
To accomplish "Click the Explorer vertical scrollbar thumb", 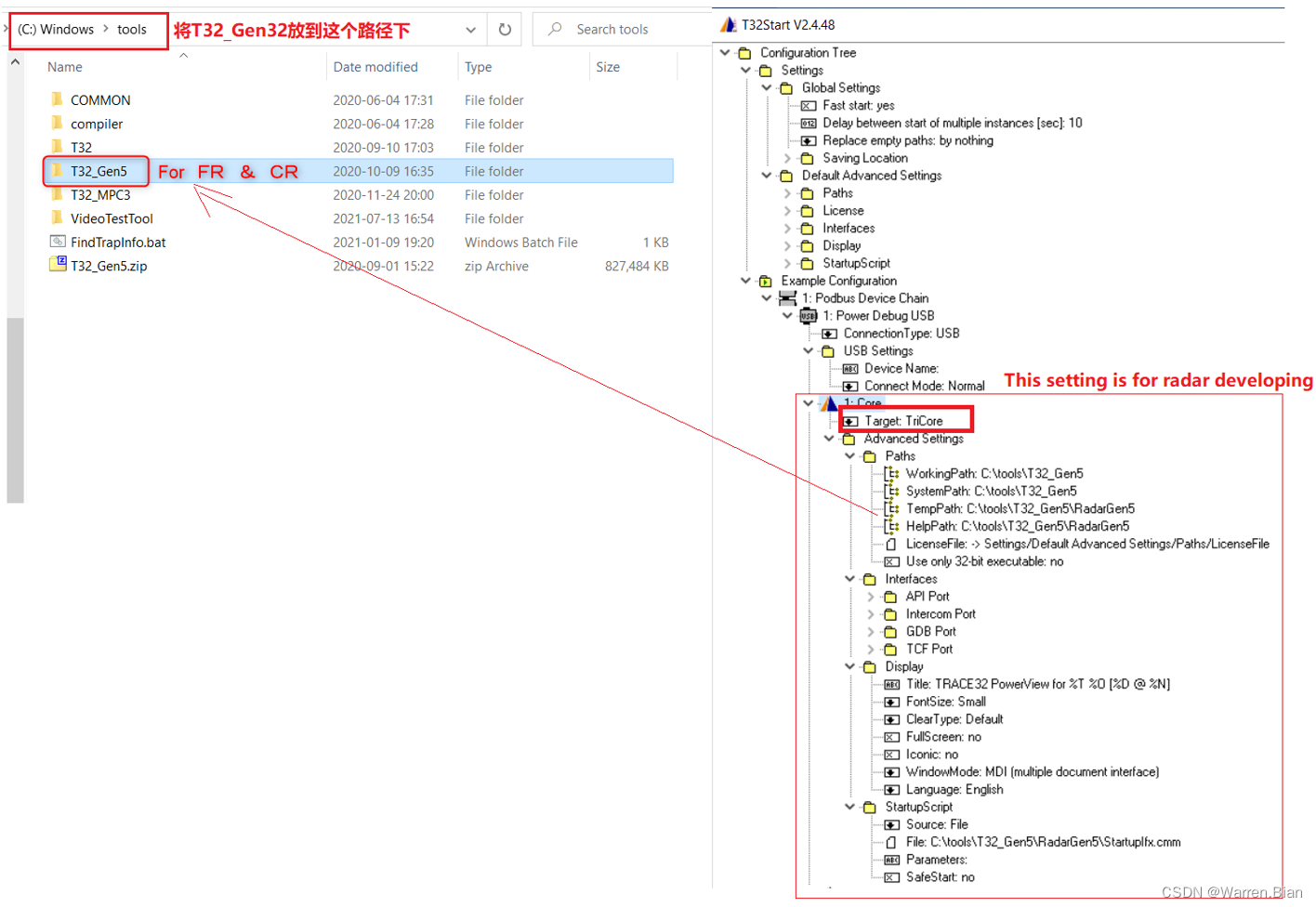I will (x=15, y=410).
